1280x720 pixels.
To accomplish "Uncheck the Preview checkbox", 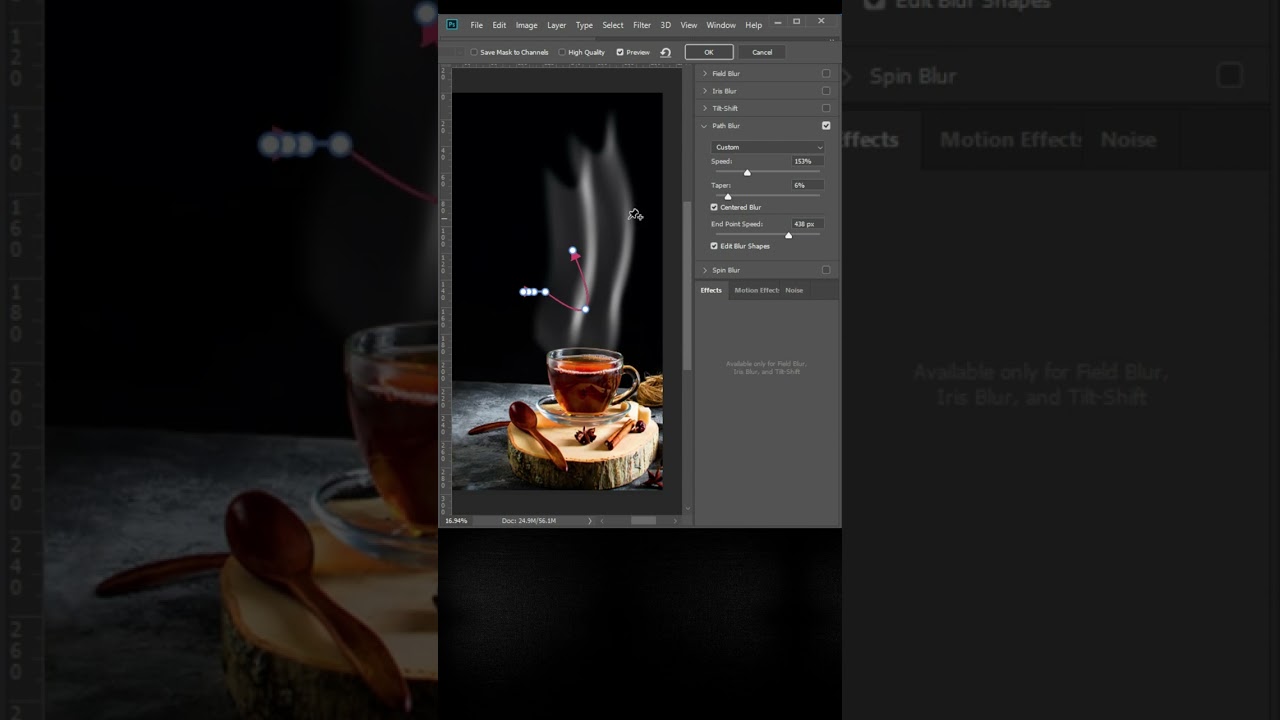I will pos(620,52).
